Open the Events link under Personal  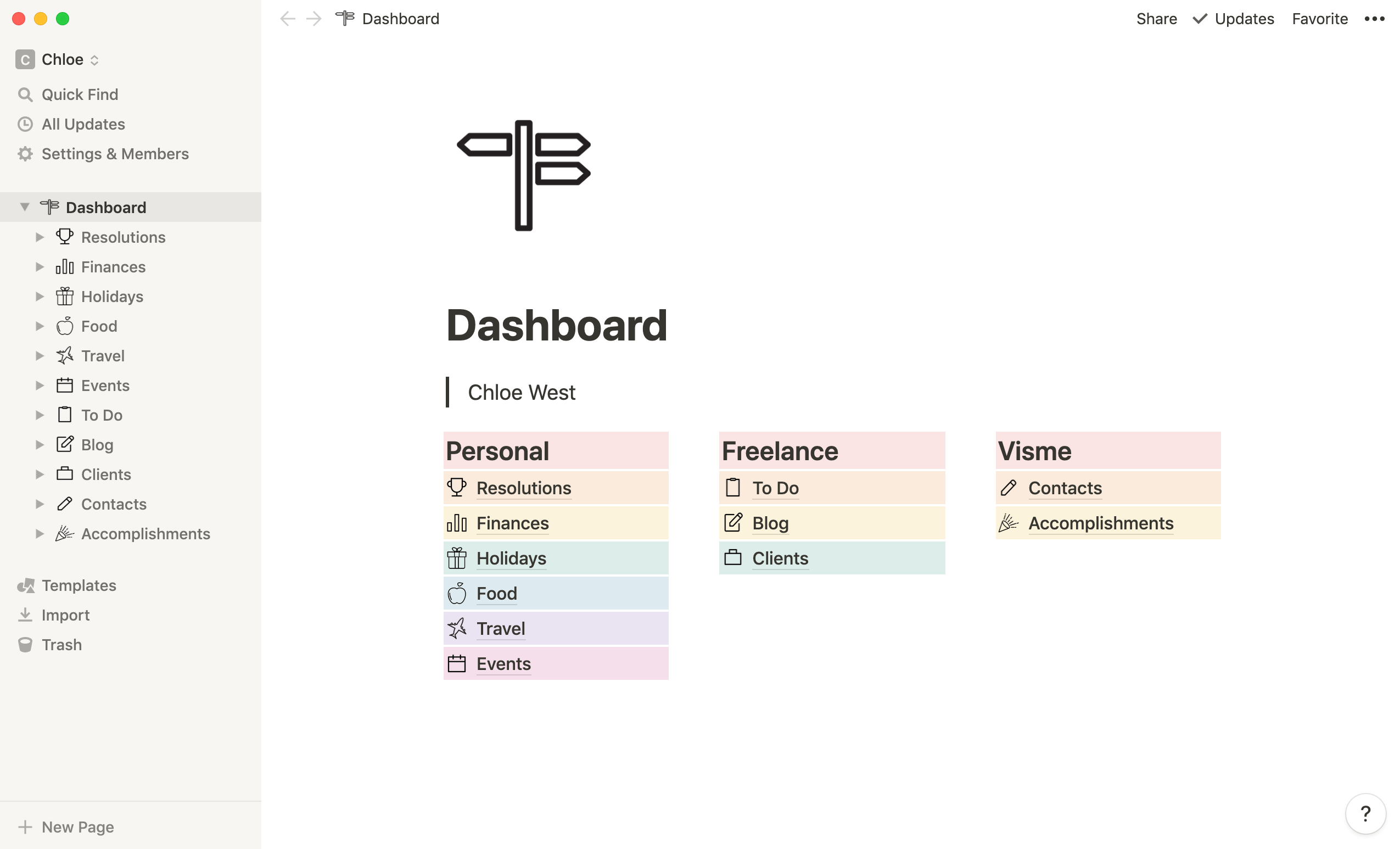503,664
